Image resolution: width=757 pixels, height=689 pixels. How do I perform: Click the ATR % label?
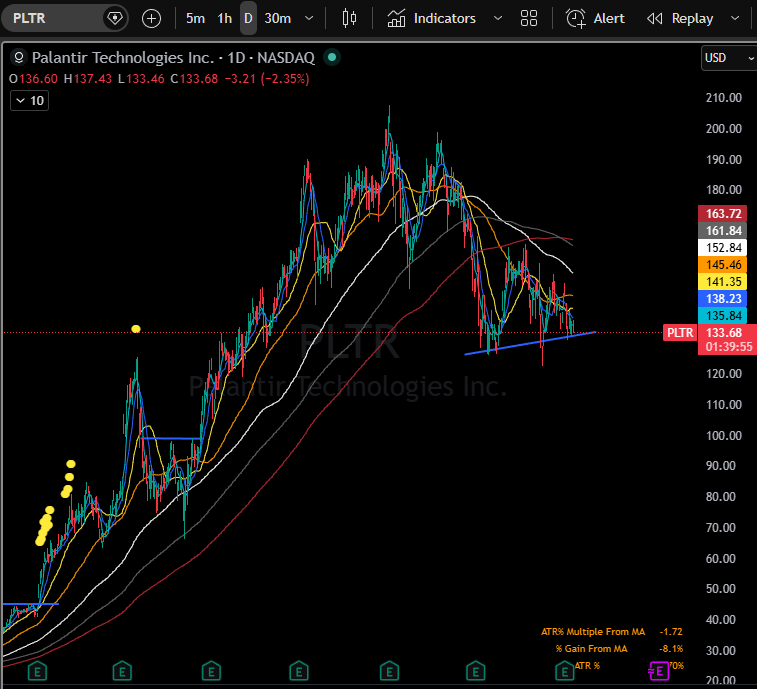[587, 665]
